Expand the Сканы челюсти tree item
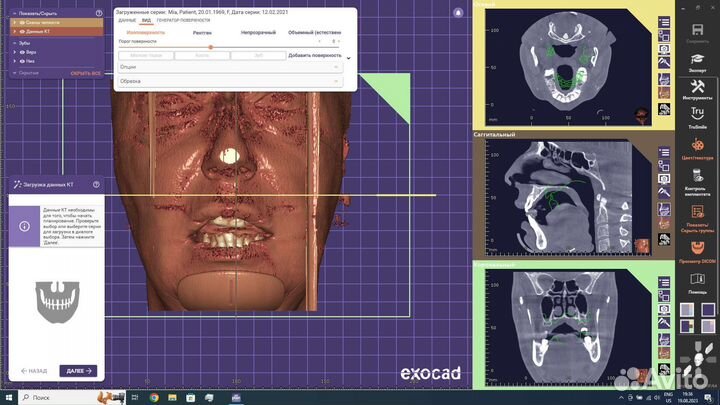This screenshot has width=720, height=405. tap(13, 23)
